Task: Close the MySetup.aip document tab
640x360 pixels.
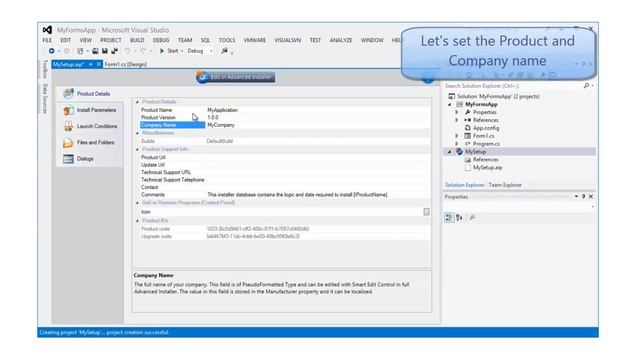Action: coord(99,64)
